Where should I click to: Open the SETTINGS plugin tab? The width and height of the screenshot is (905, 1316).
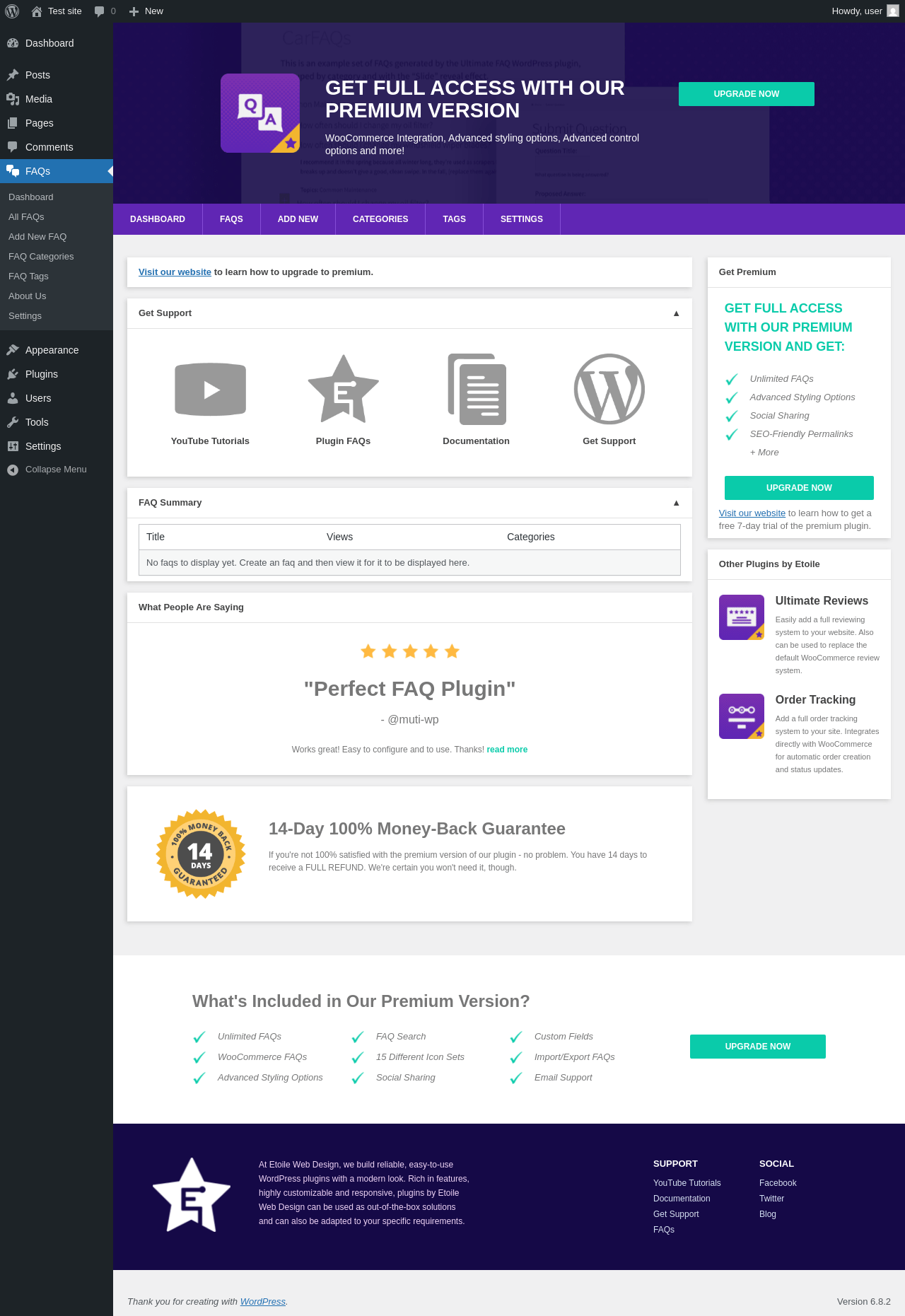[522, 219]
